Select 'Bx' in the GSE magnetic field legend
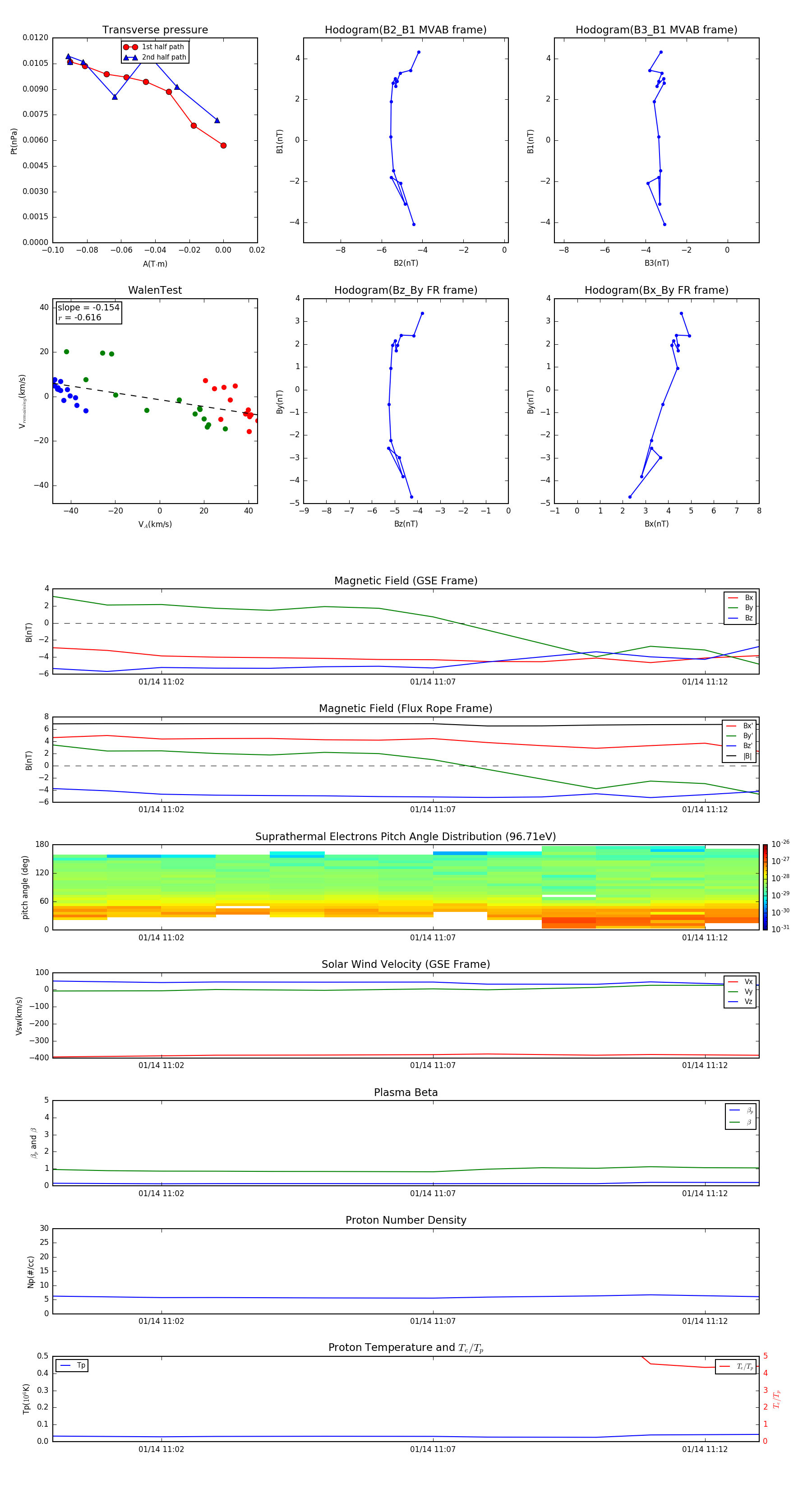 [740, 598]
